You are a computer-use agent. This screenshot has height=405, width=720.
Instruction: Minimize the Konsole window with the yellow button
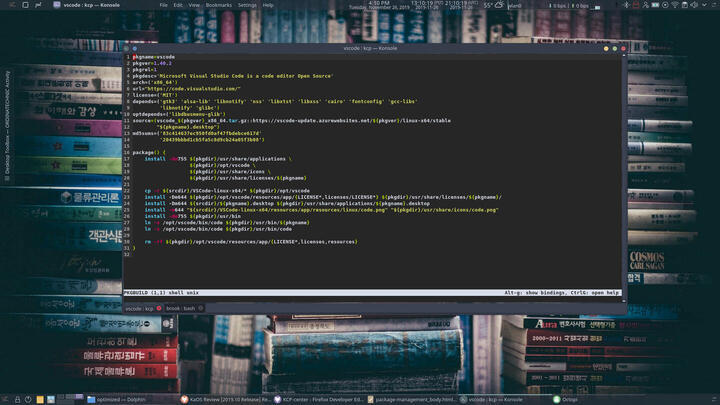(606, 48)
